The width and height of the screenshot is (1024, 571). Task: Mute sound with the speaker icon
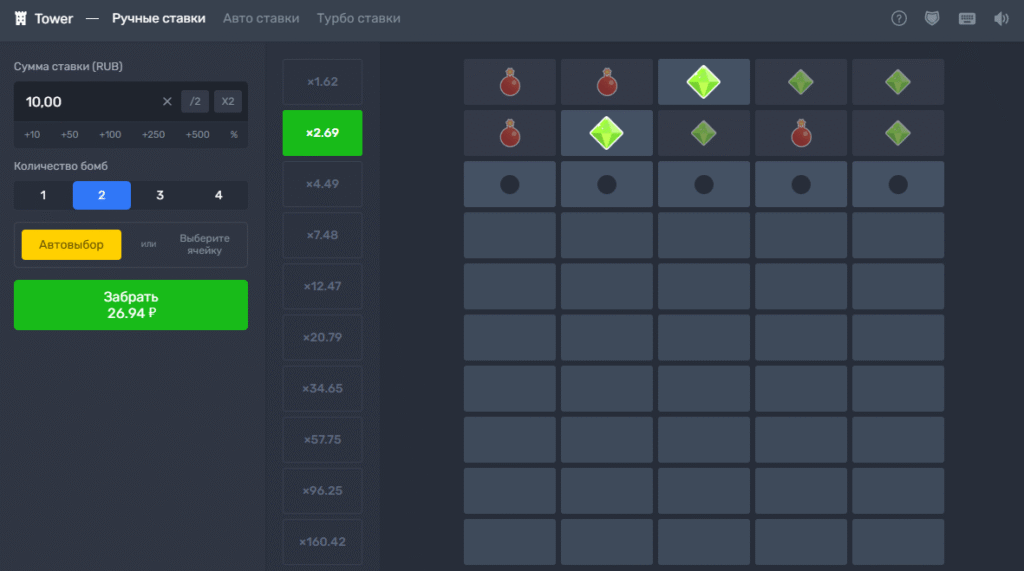click(1000, 18)
